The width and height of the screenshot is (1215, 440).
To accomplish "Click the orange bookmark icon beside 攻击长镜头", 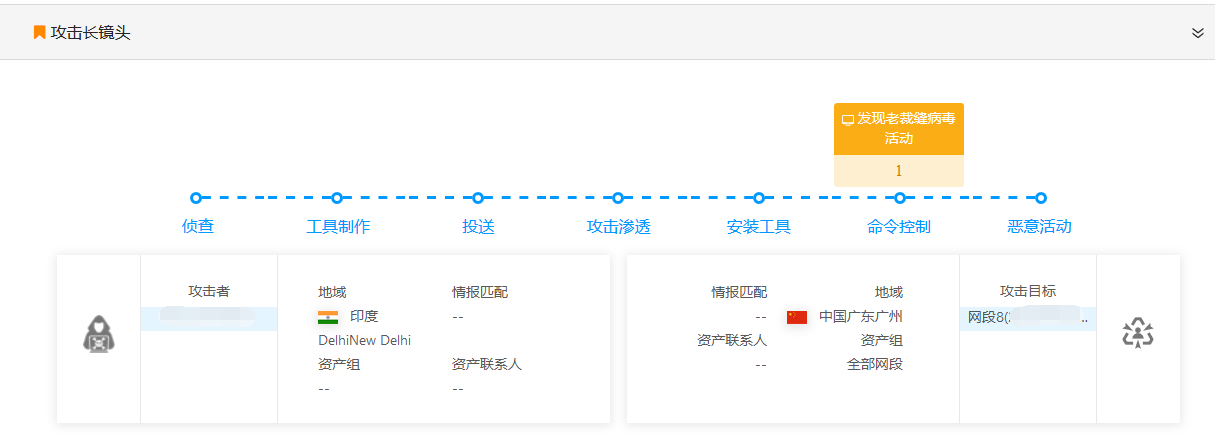I will point(39,33).
